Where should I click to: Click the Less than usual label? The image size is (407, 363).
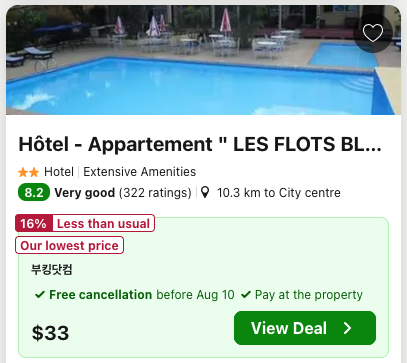103,223
